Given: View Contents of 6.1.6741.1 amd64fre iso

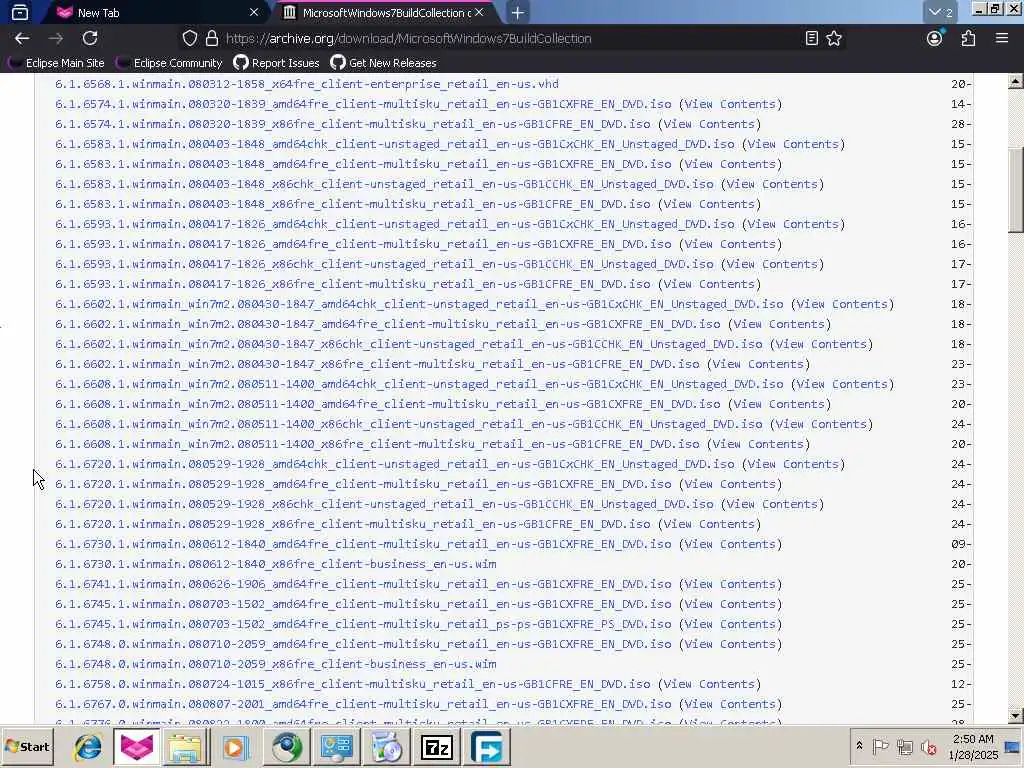Looking at the screenshot, I should pyautogui.click(x=731, y=584).
